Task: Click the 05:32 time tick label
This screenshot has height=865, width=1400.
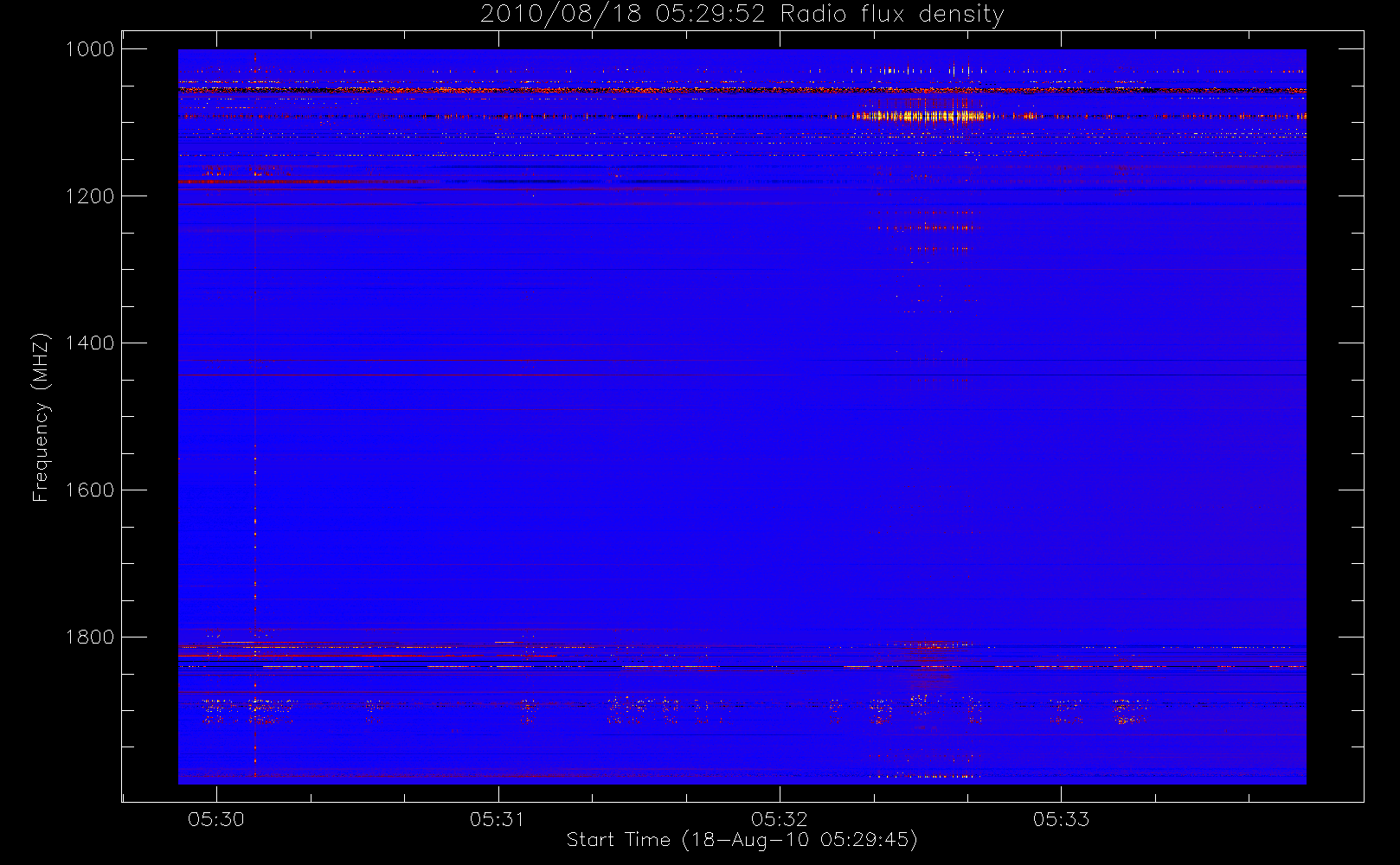Action: [780, 819]
